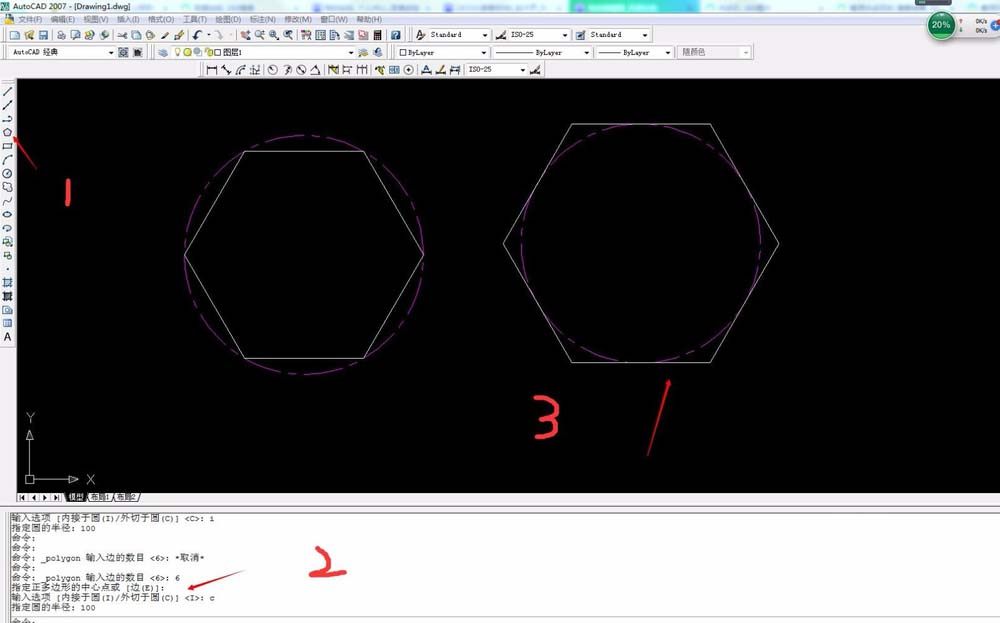Open the ISO-25 dimension style dropdown
Image resolution: width=1000 pixels, height=623 pixels.
pyautogui.click(x=565, y=35)
